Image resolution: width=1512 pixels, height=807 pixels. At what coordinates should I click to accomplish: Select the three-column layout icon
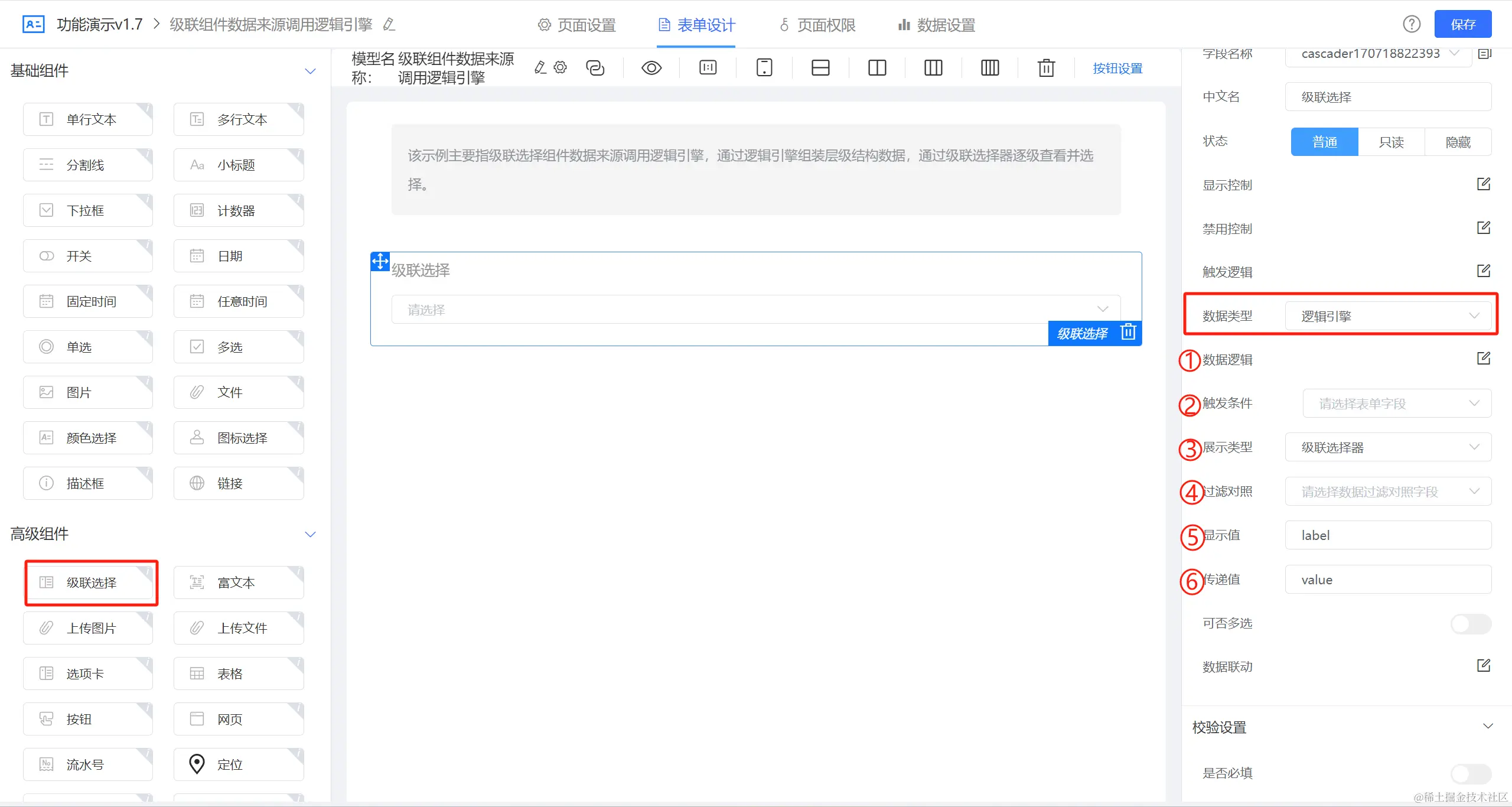point(933,68)
